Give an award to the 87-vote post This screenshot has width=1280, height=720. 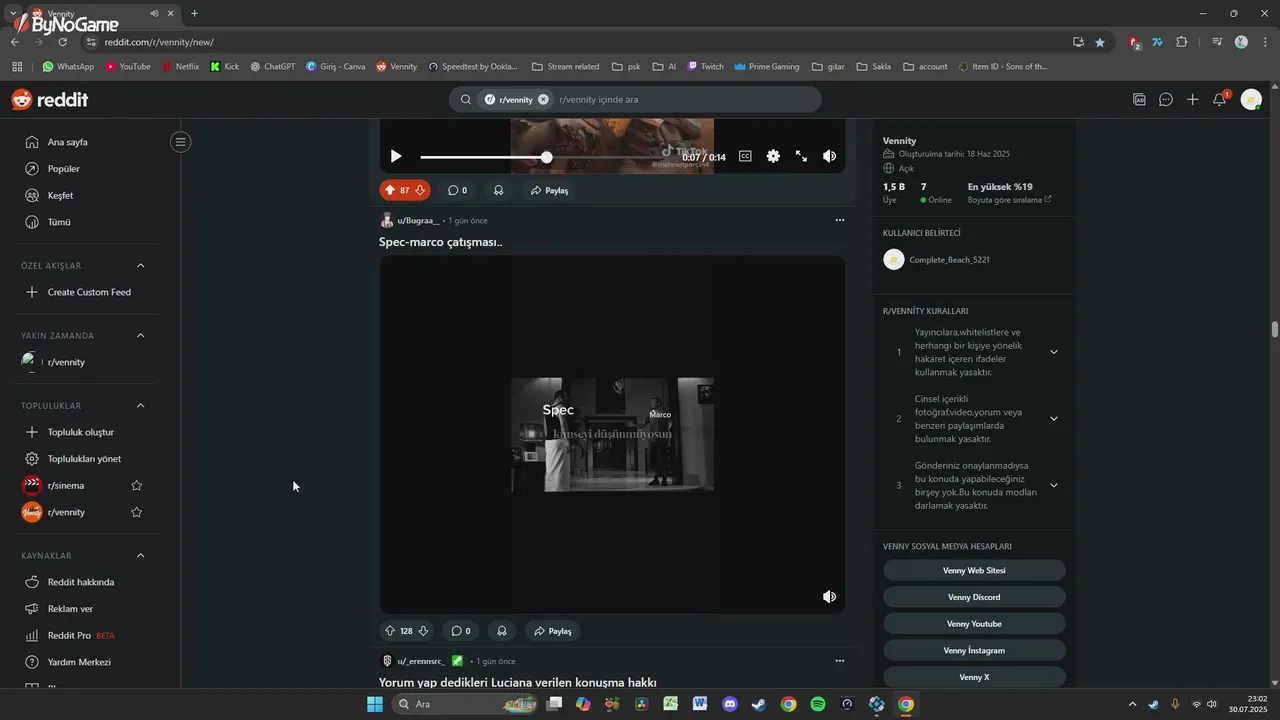click(x=499, y=190)
